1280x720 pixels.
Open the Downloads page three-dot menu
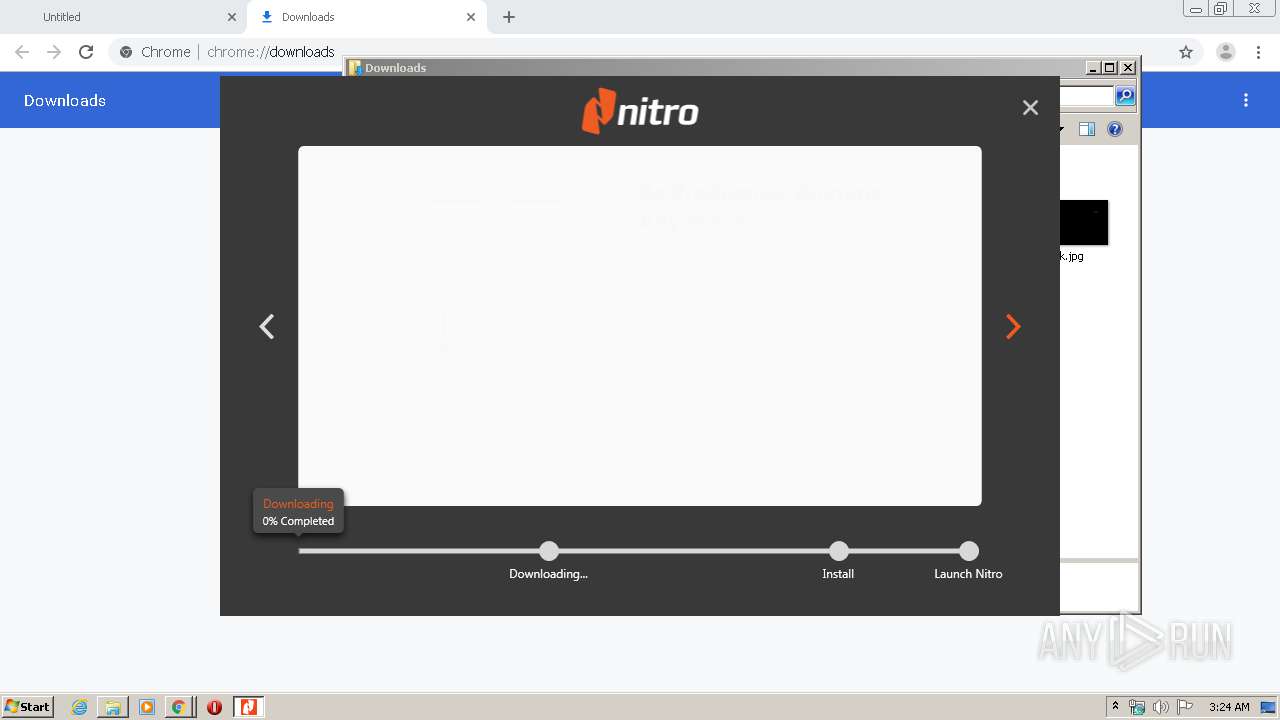click(x=1246, y=100)
